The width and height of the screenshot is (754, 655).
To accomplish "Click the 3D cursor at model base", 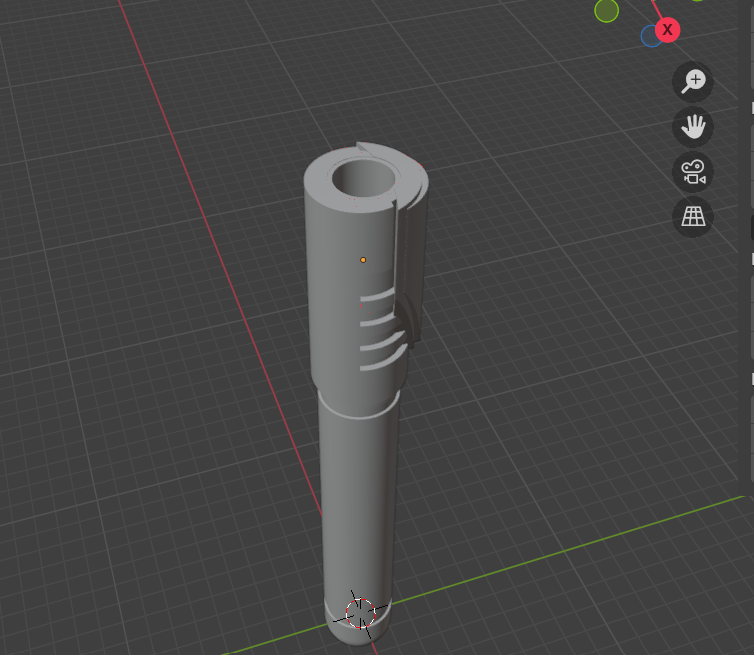I will 360,614.
